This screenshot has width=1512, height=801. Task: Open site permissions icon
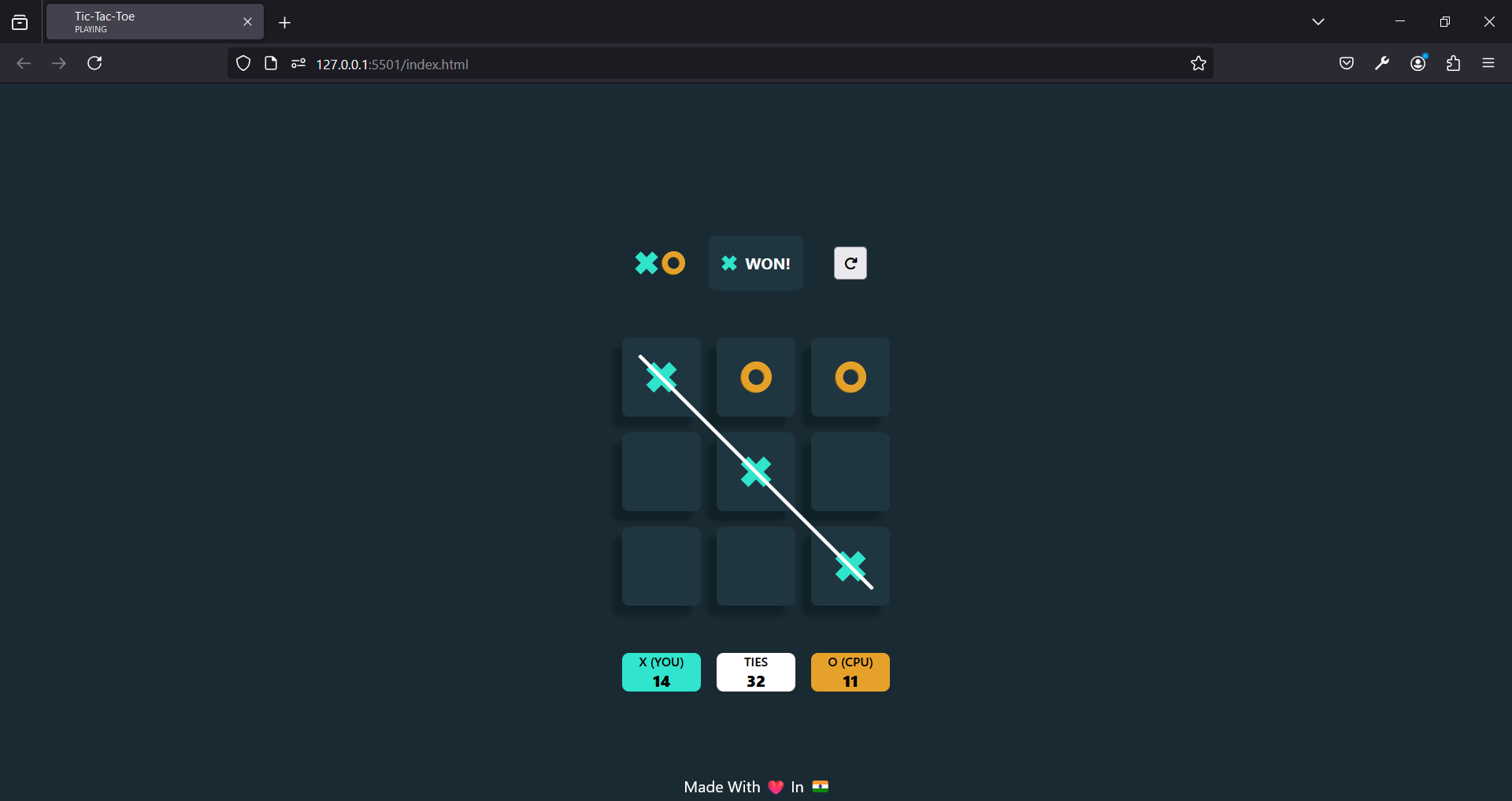298,64
